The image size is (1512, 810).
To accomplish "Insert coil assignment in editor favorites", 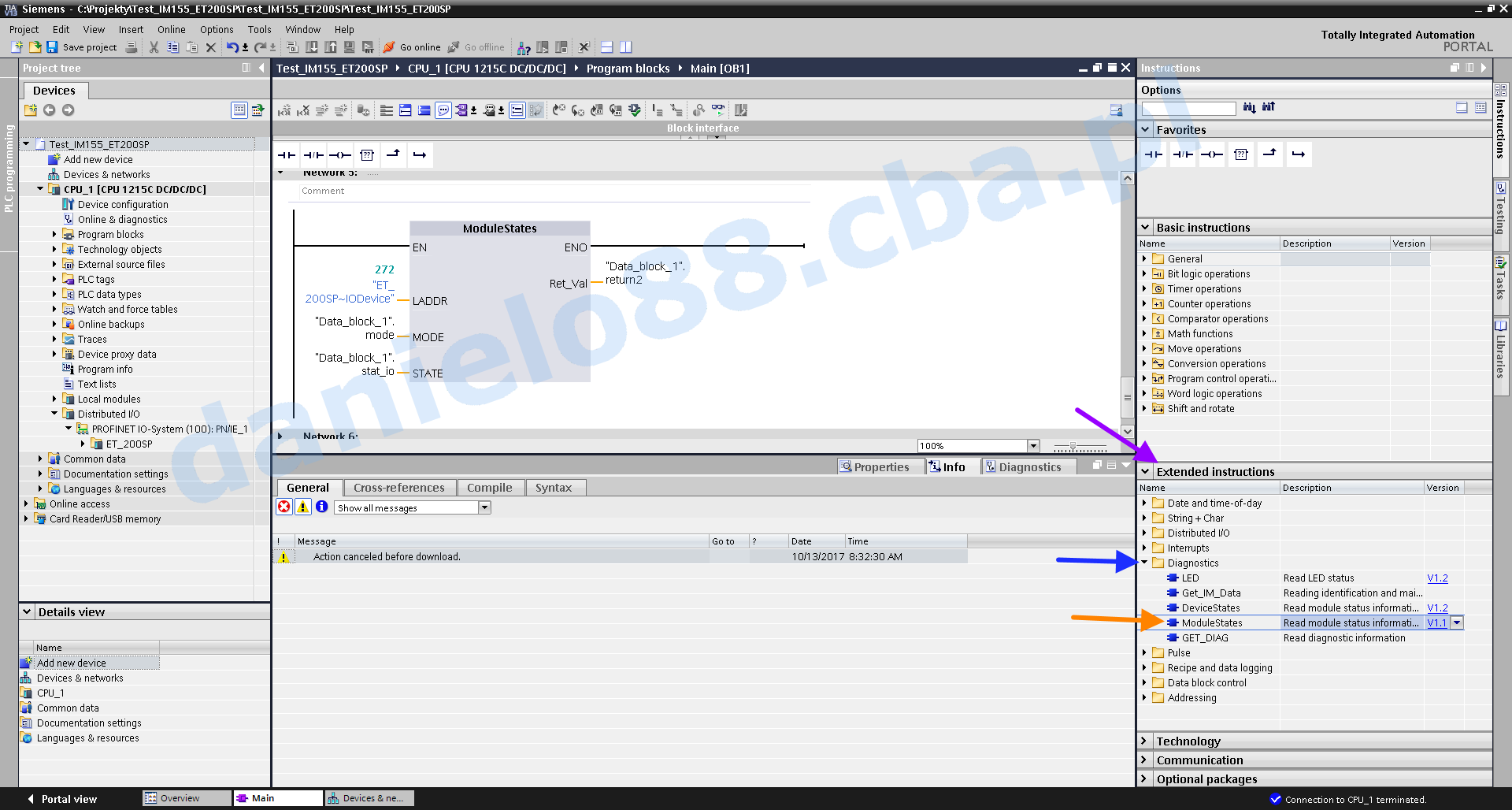I will point(340,155).
